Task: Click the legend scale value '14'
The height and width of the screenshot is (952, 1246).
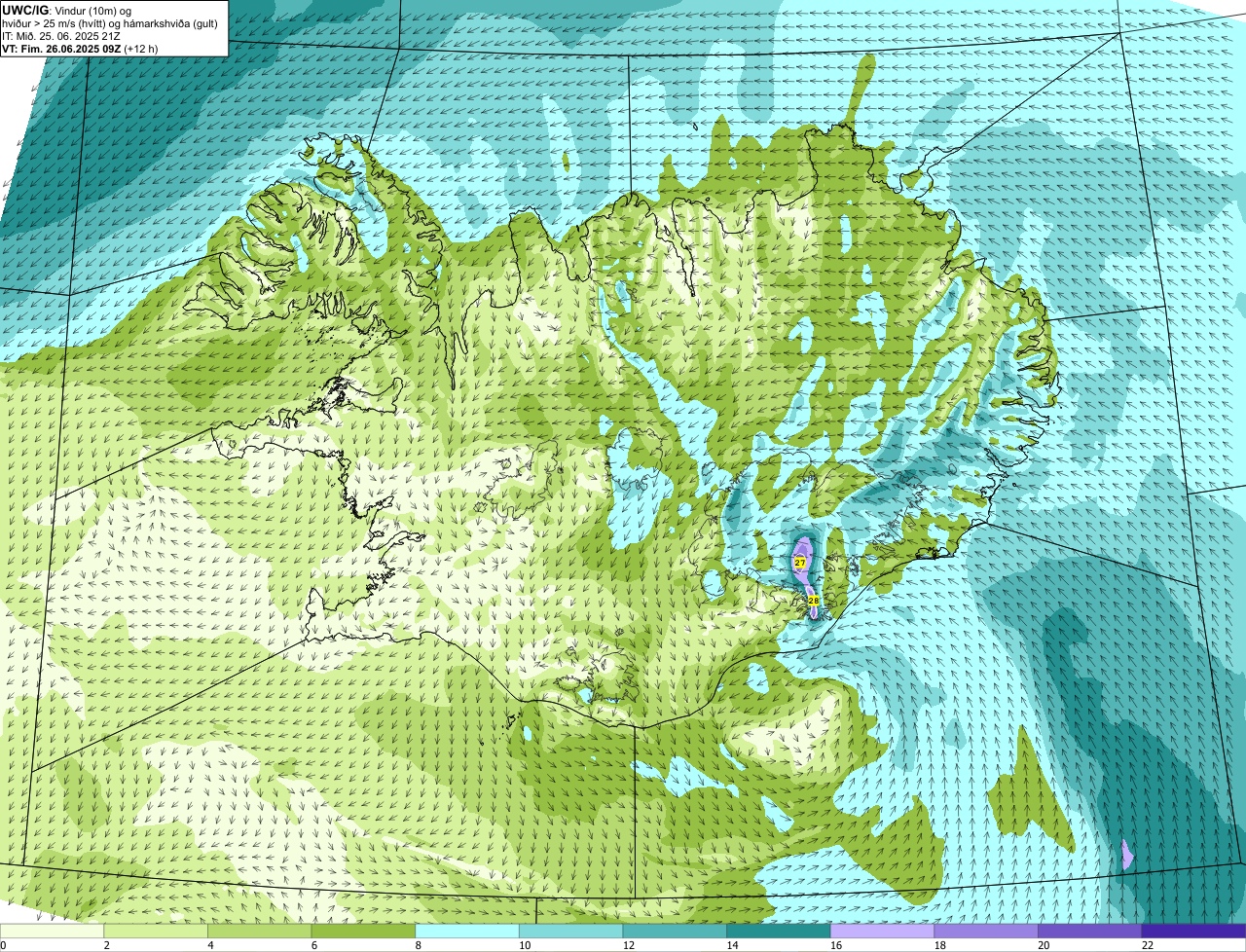Action: pyautogui.click(x=732, y=945)
